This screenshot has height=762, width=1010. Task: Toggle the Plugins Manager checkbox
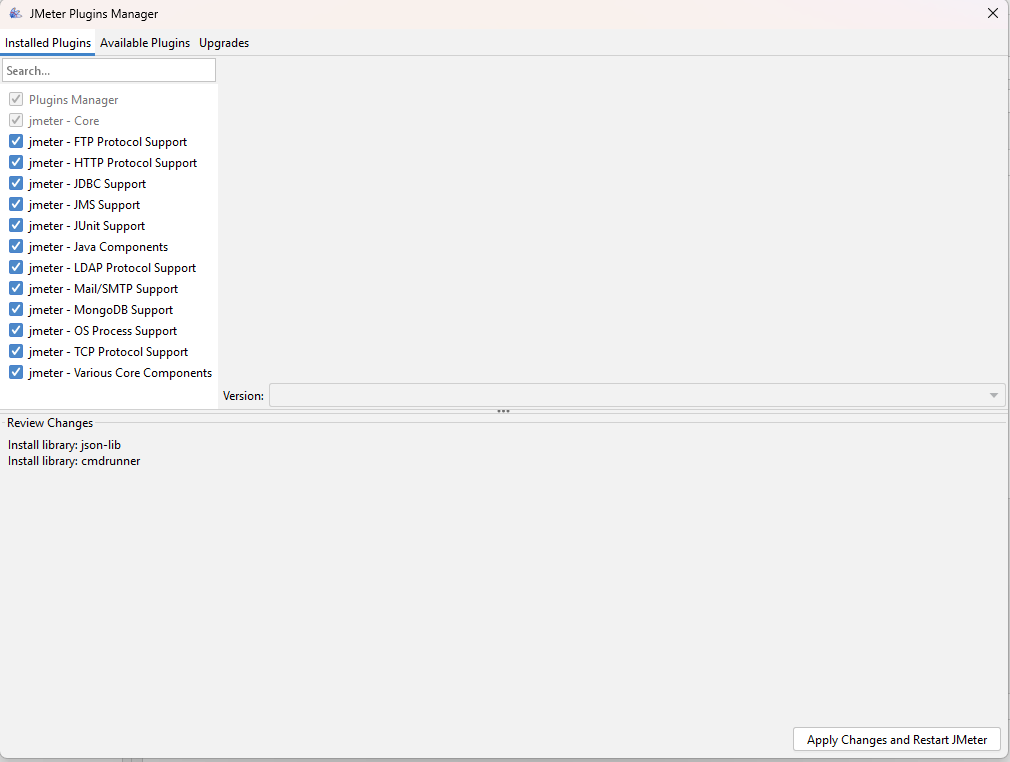(16, 99)
